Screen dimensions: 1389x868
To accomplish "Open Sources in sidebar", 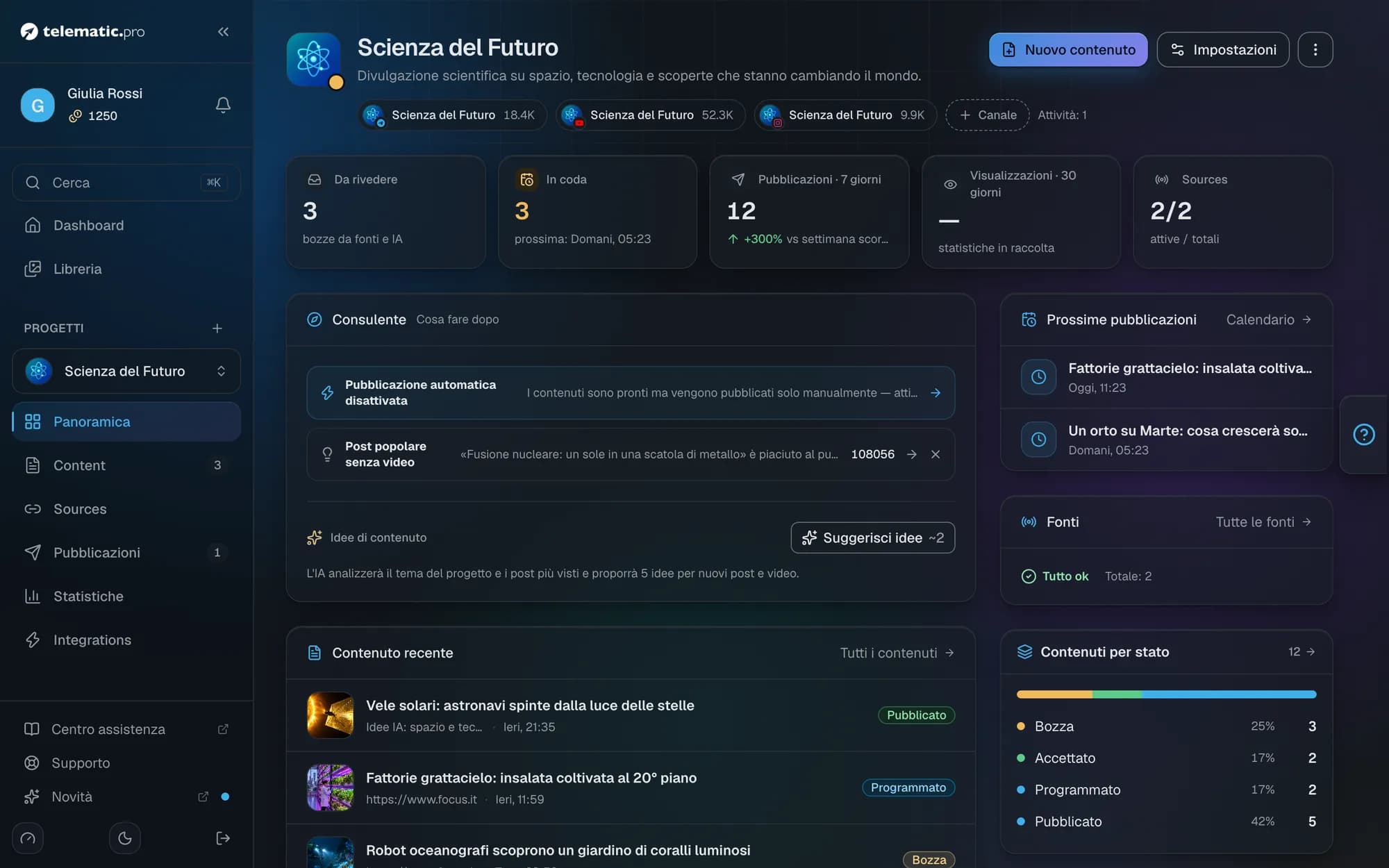I will click(126, 509).
